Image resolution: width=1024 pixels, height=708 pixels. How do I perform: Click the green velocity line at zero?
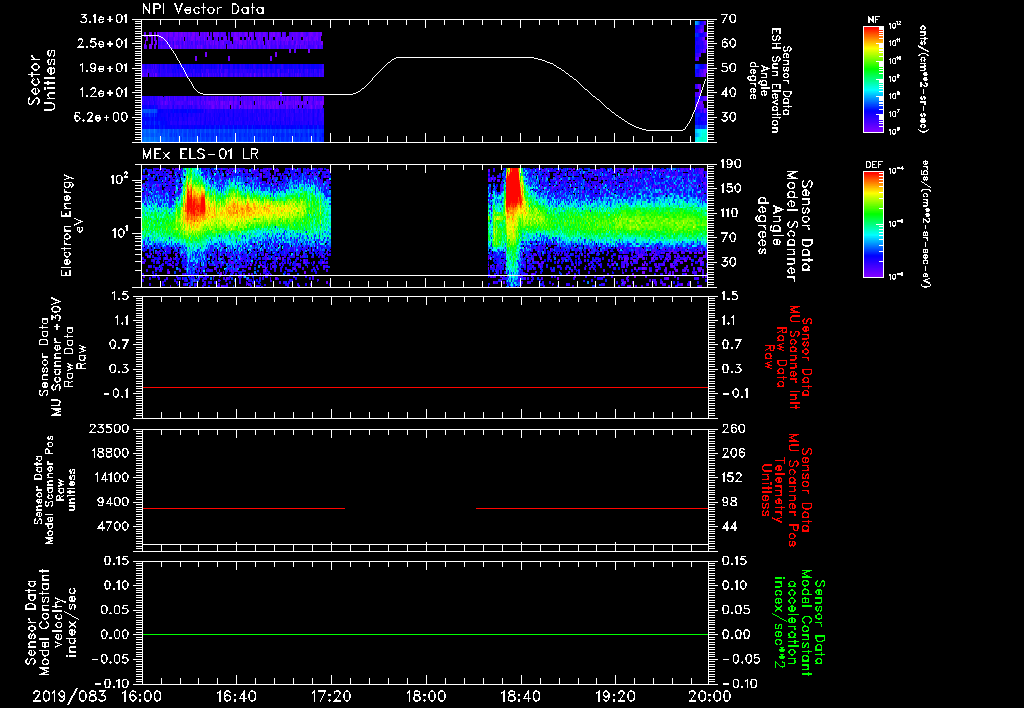pyautogui.click(x=425, y=634)
